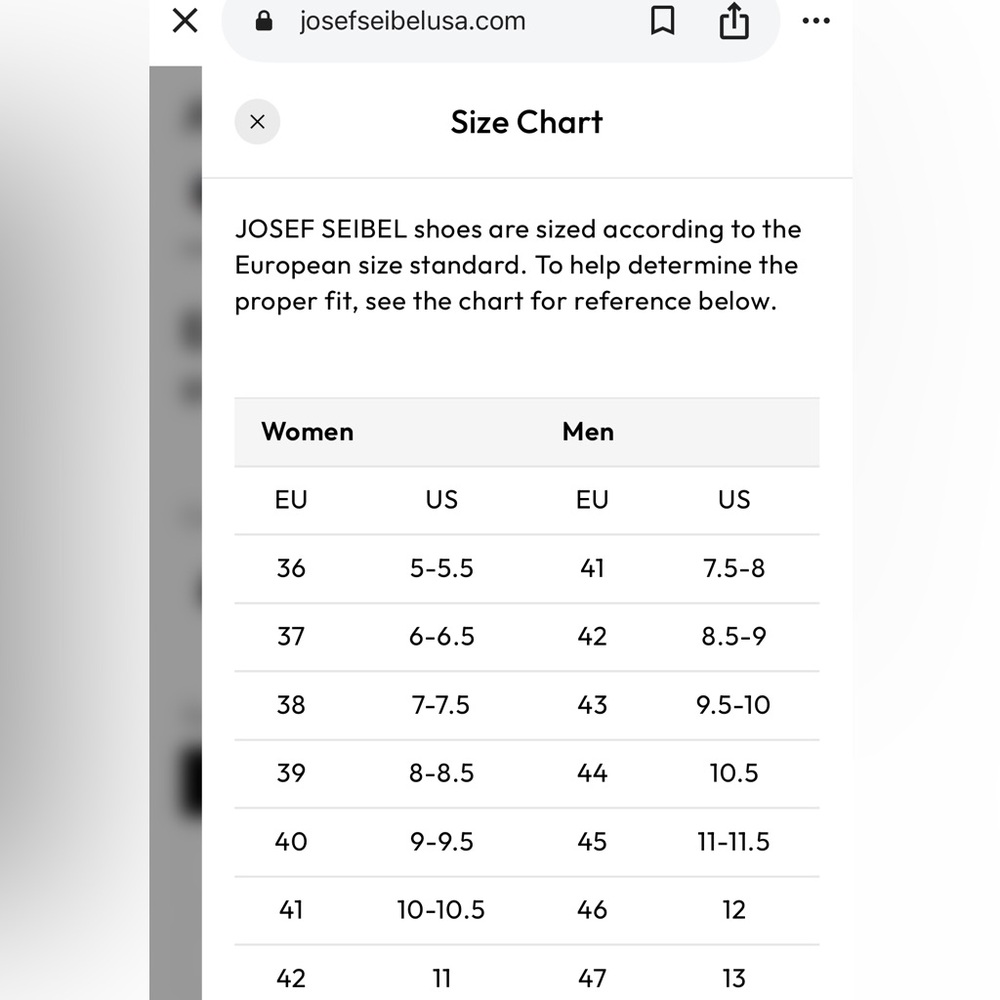
Task: Tap men's US size 10.5 cell
Action: tap(734, 773)
